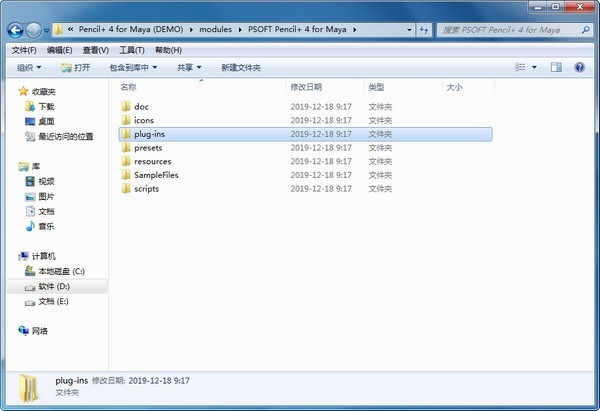Screen dimensions: 600x411
Task: Open the 音乐 library
Action: [x=46, y=227]
